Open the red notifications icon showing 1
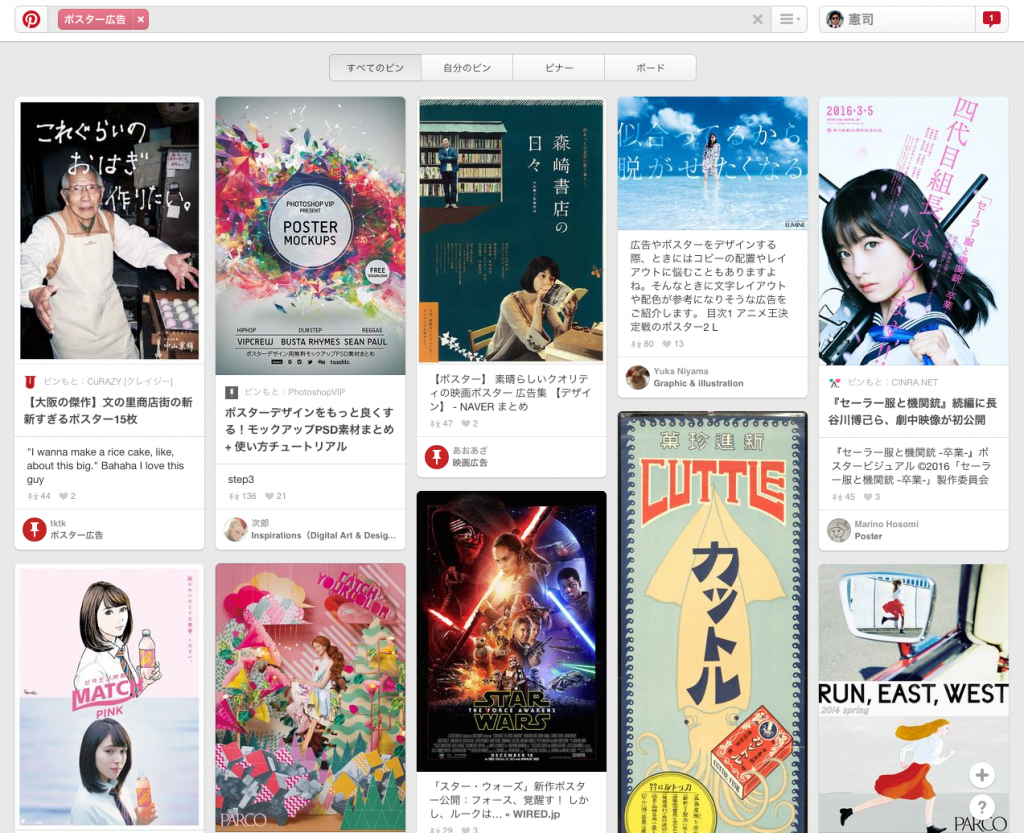1024x833 pixels. (991, 20)
